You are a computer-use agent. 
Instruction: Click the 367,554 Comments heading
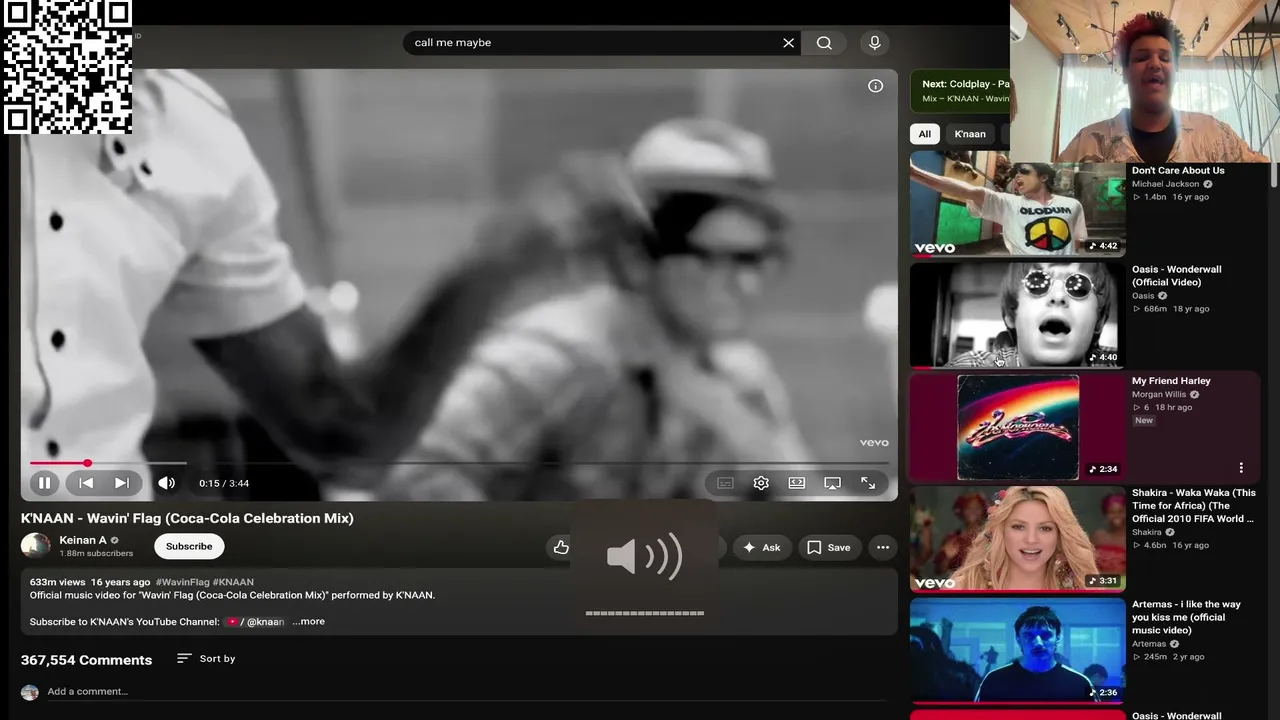point(87,660)
